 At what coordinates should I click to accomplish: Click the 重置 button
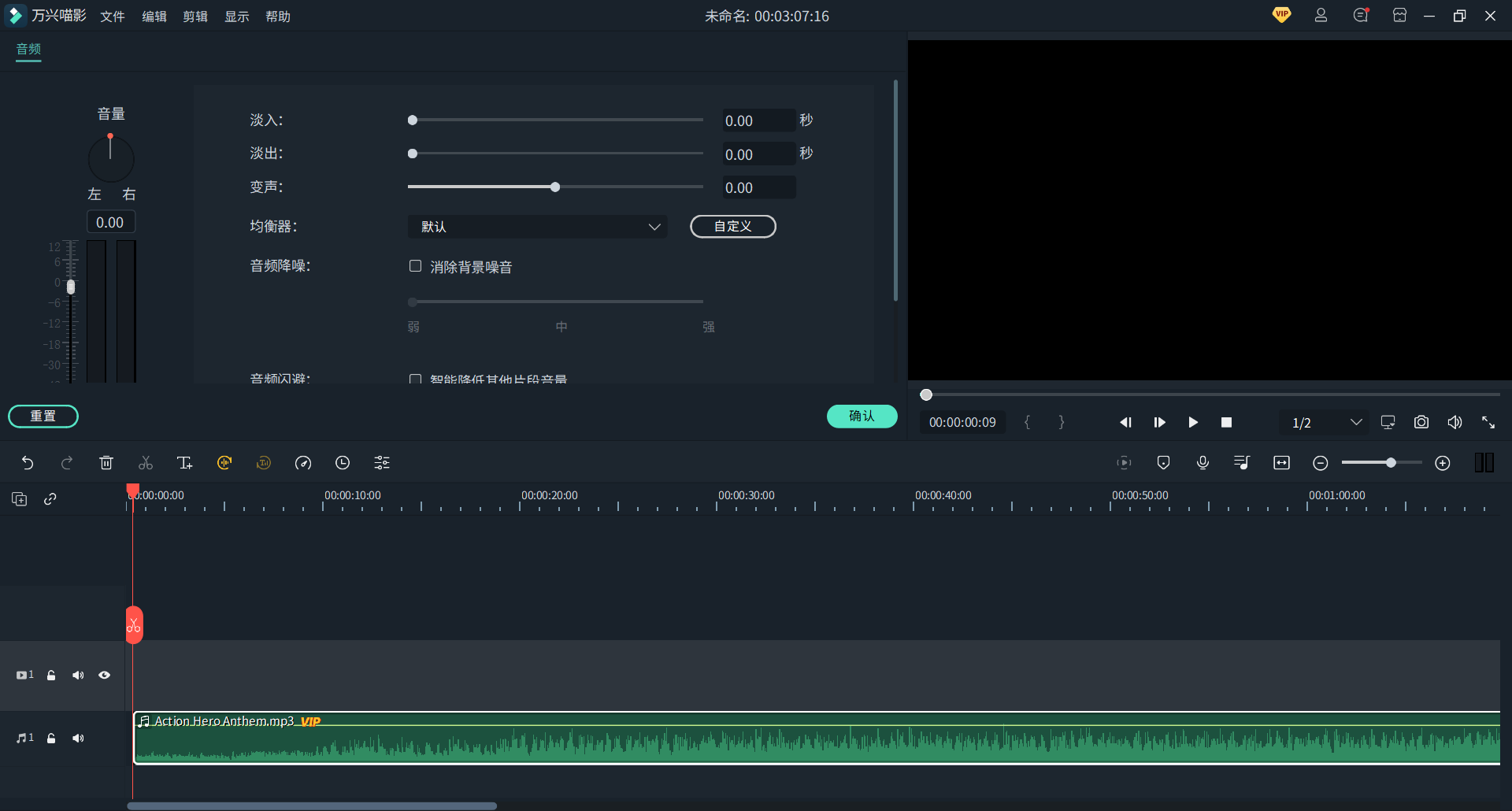(43, 417)
